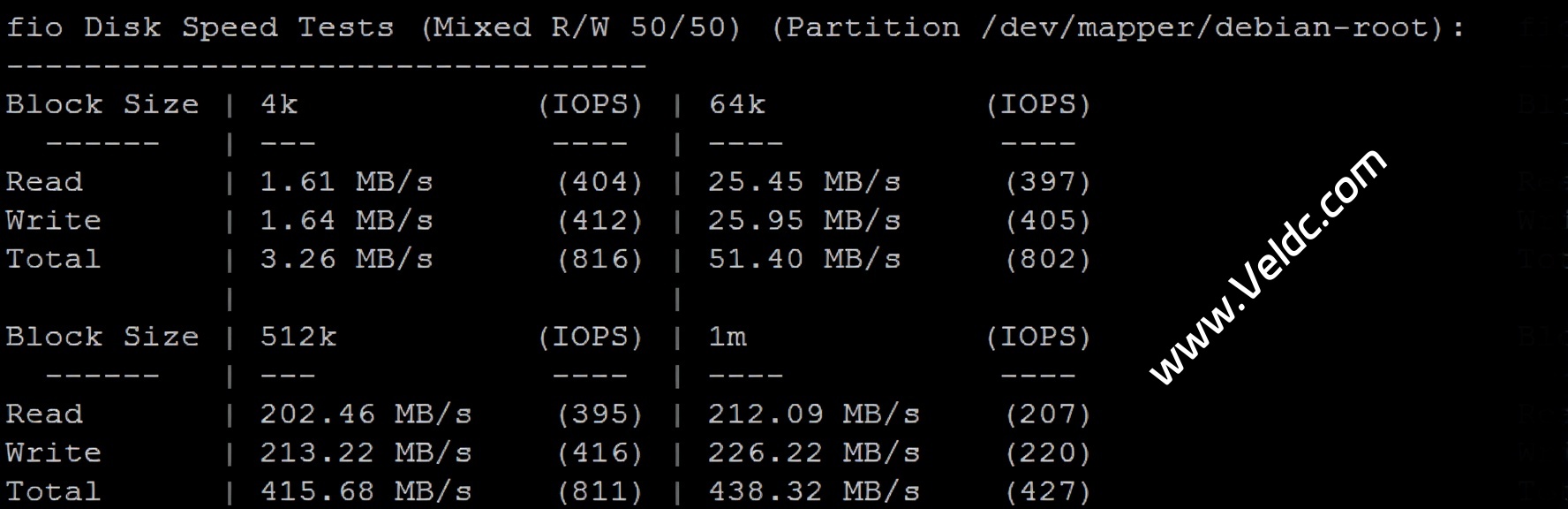Click the (427) IOPS total figure
This screenshot has height=509, width=1568.
(x=1048, y=492)
